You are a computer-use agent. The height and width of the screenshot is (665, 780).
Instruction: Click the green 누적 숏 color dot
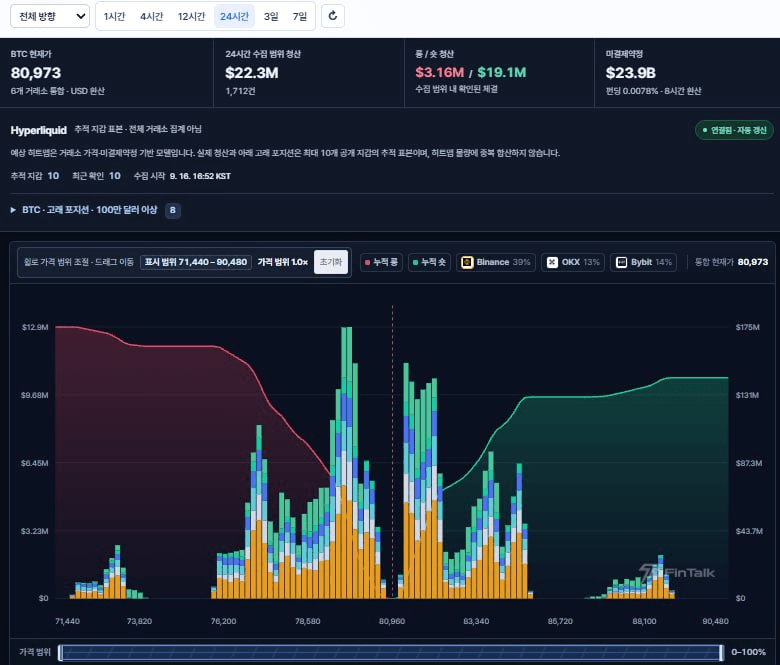click(x=415, y=263)
